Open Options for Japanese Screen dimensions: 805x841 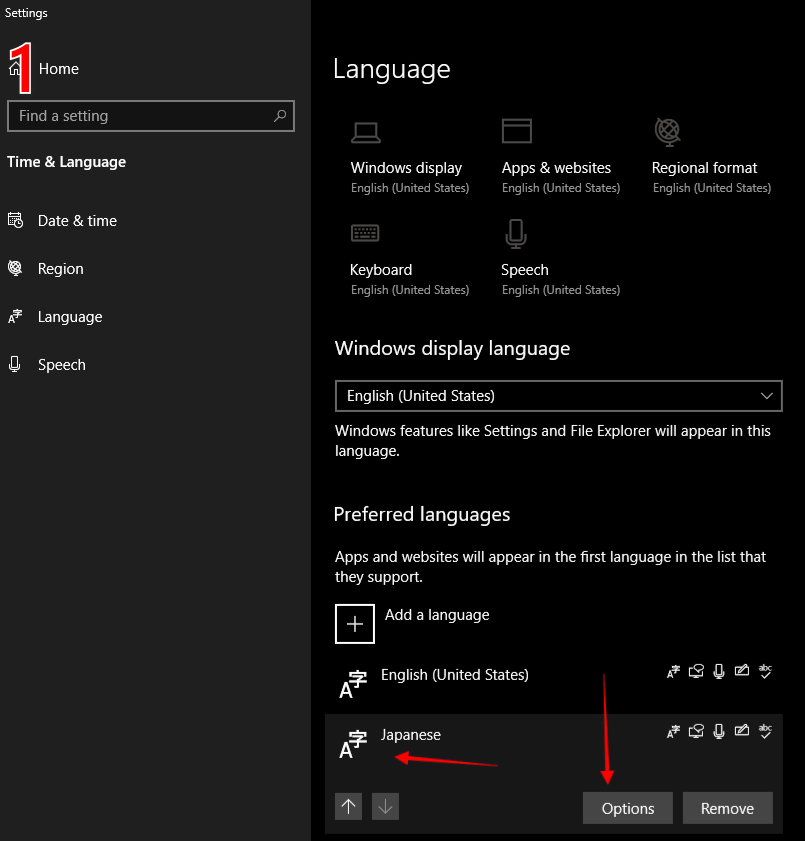coord(628,808)
